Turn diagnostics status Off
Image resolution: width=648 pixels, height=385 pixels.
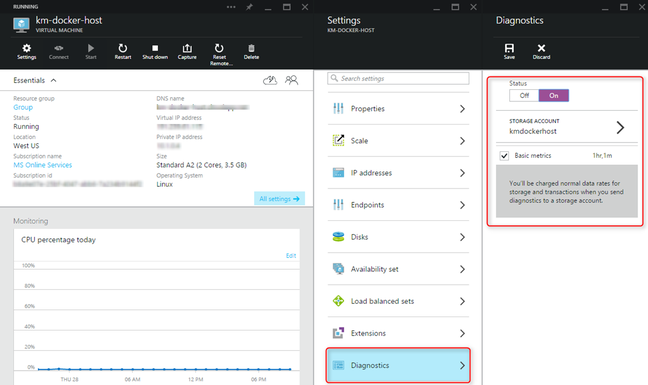coord(524,95)
